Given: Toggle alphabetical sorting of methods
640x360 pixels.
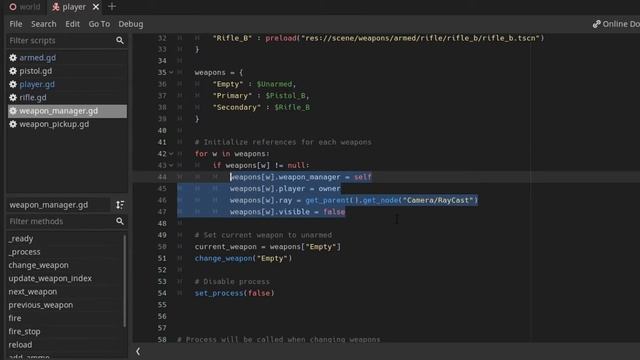Looking at the screenshot, I should (120, 205).
